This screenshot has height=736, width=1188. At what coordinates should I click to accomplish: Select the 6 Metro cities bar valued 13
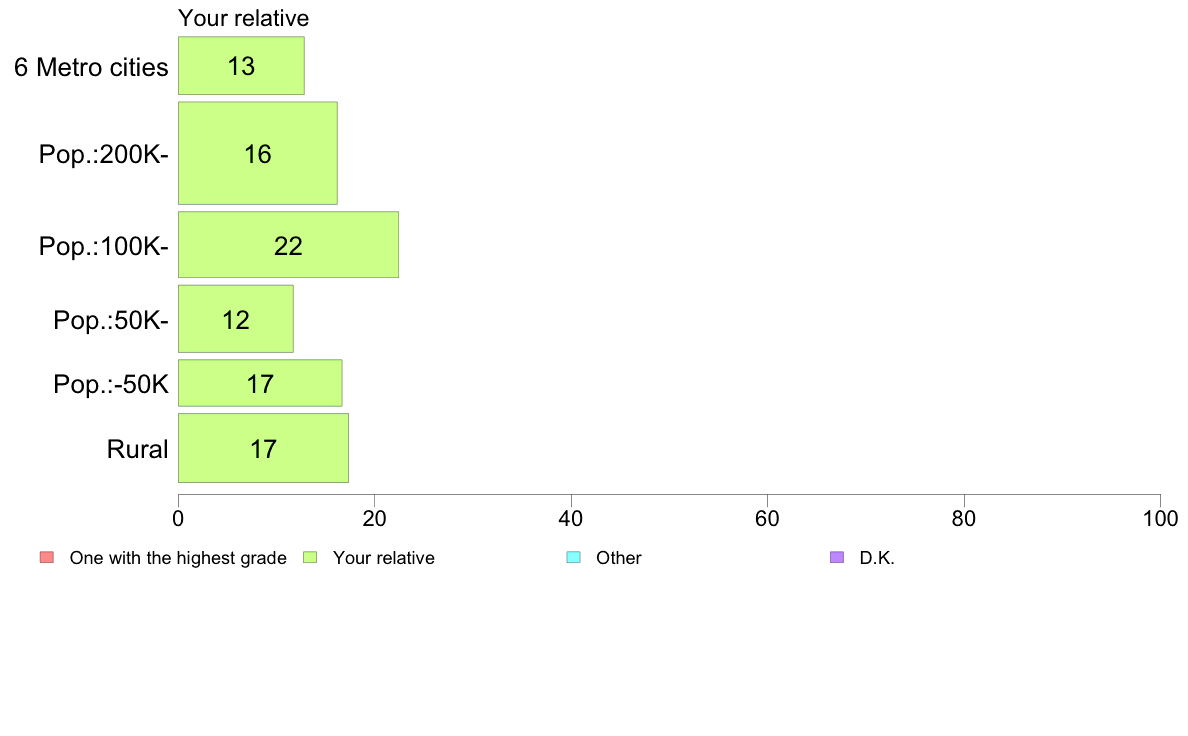(241, 66)
